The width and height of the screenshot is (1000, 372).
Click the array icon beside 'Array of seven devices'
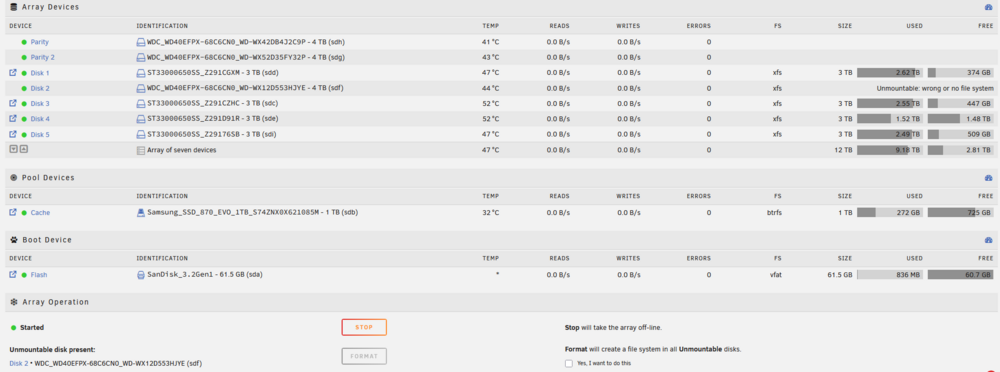pos(142,151)
